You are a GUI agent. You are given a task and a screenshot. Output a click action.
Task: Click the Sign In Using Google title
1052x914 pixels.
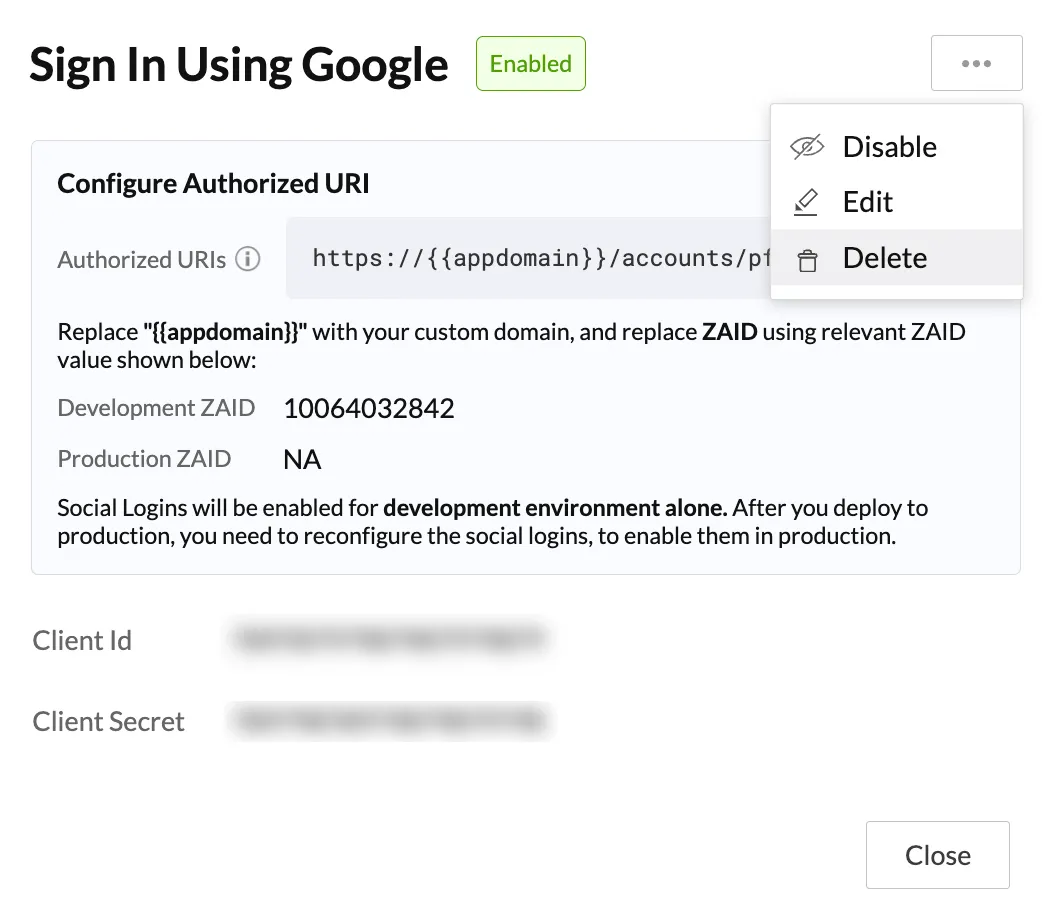(239, 65)
